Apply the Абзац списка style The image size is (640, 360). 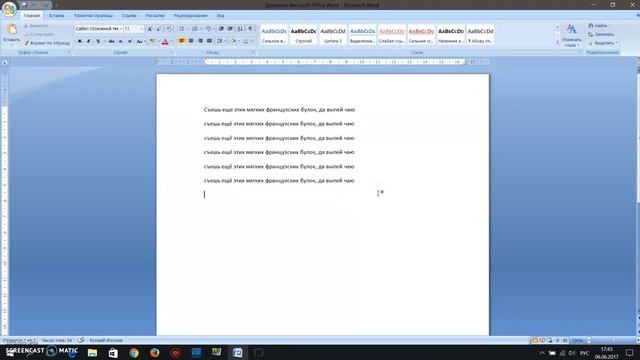click(x=480, y=35)
